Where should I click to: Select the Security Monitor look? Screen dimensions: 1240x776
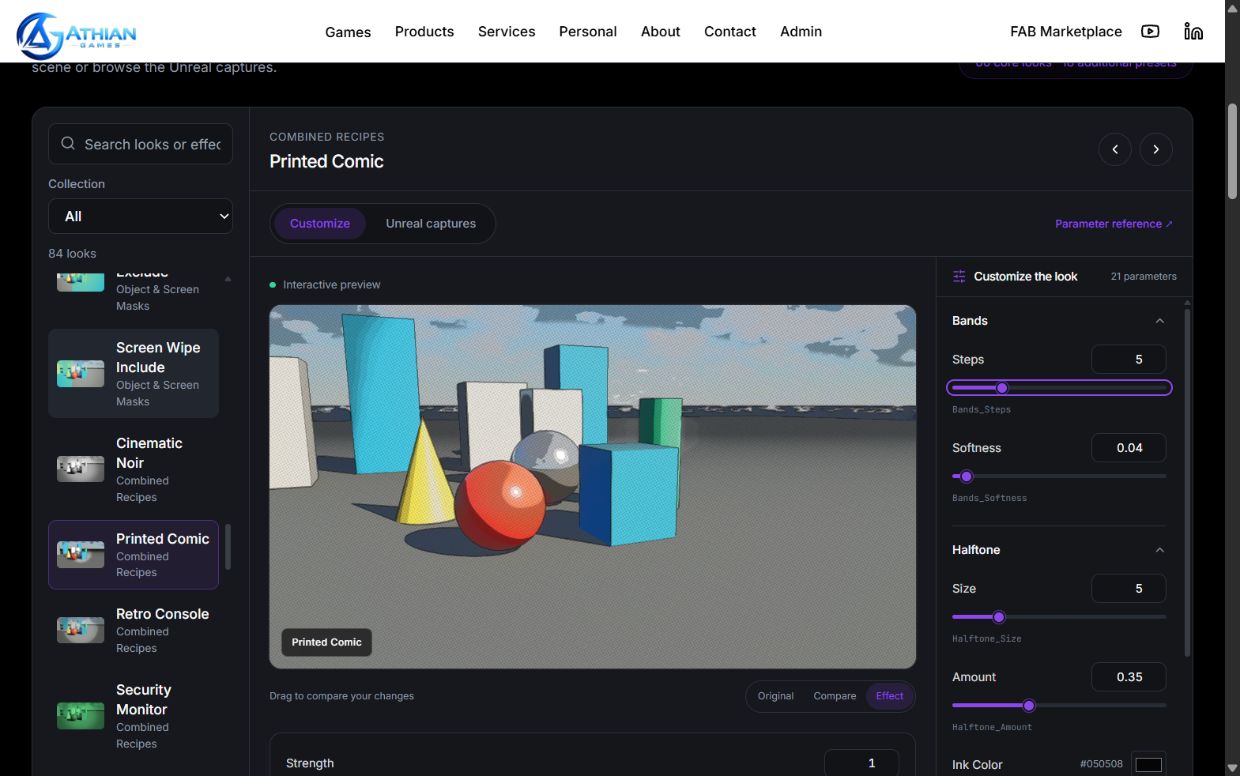pyautogui.click(x=133, y=716)
